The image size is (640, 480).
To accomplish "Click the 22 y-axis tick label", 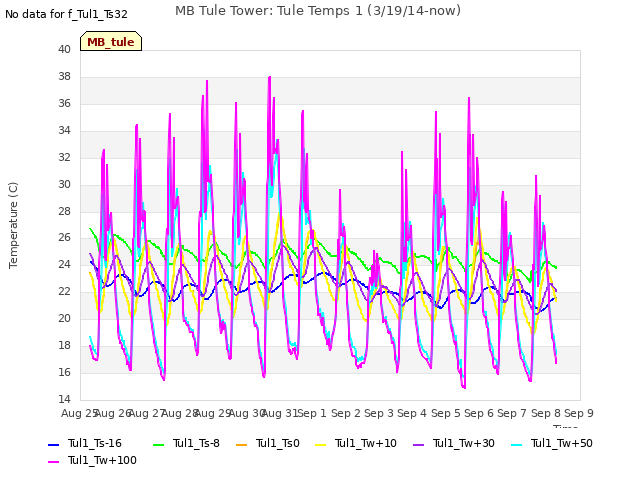I will (64, 291).
